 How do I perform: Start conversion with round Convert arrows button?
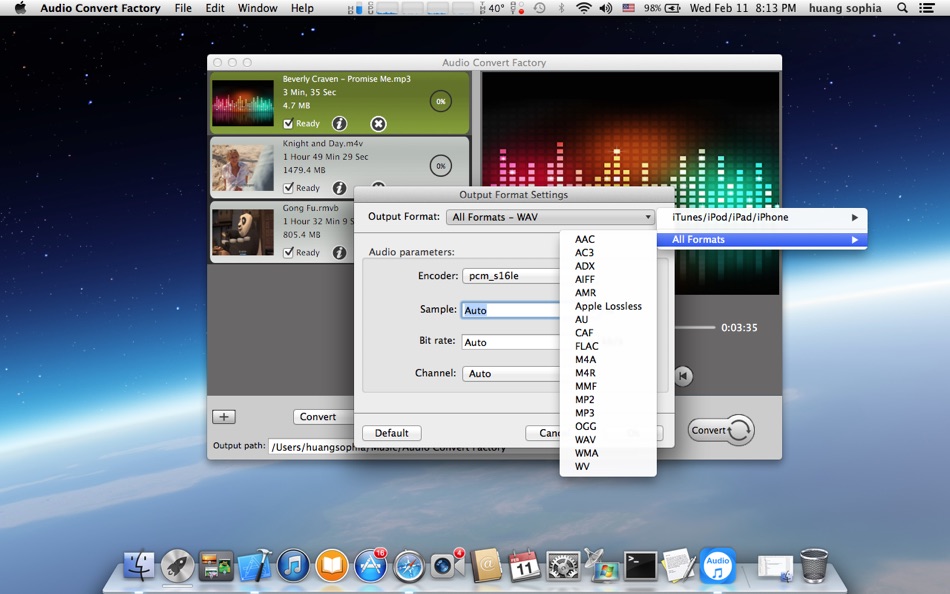(721, 430)
